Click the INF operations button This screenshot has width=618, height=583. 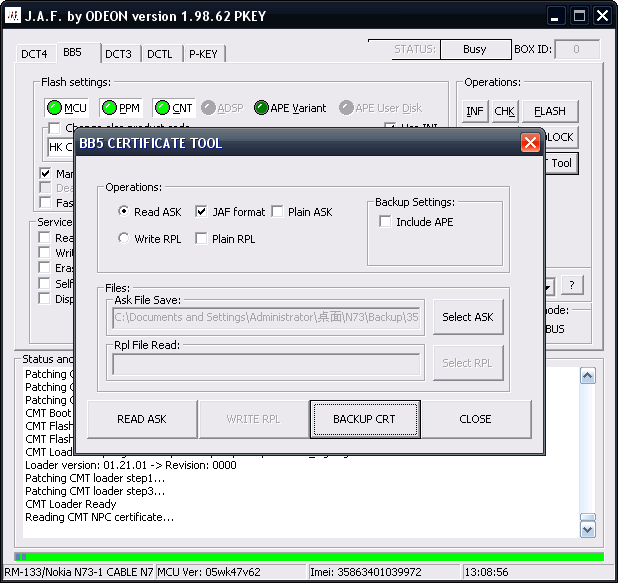(475, 111)
